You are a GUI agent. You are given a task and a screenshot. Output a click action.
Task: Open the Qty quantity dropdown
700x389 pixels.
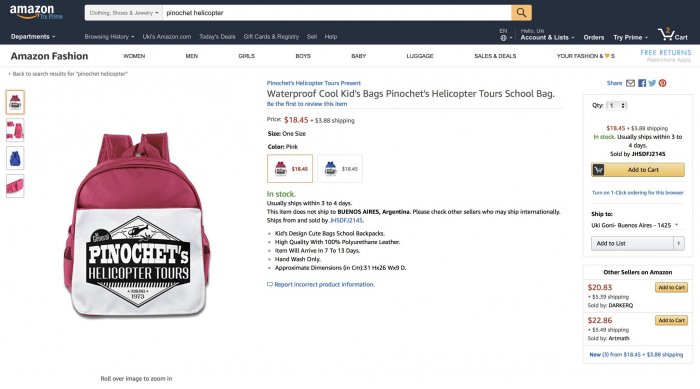(x=617, y=105)
